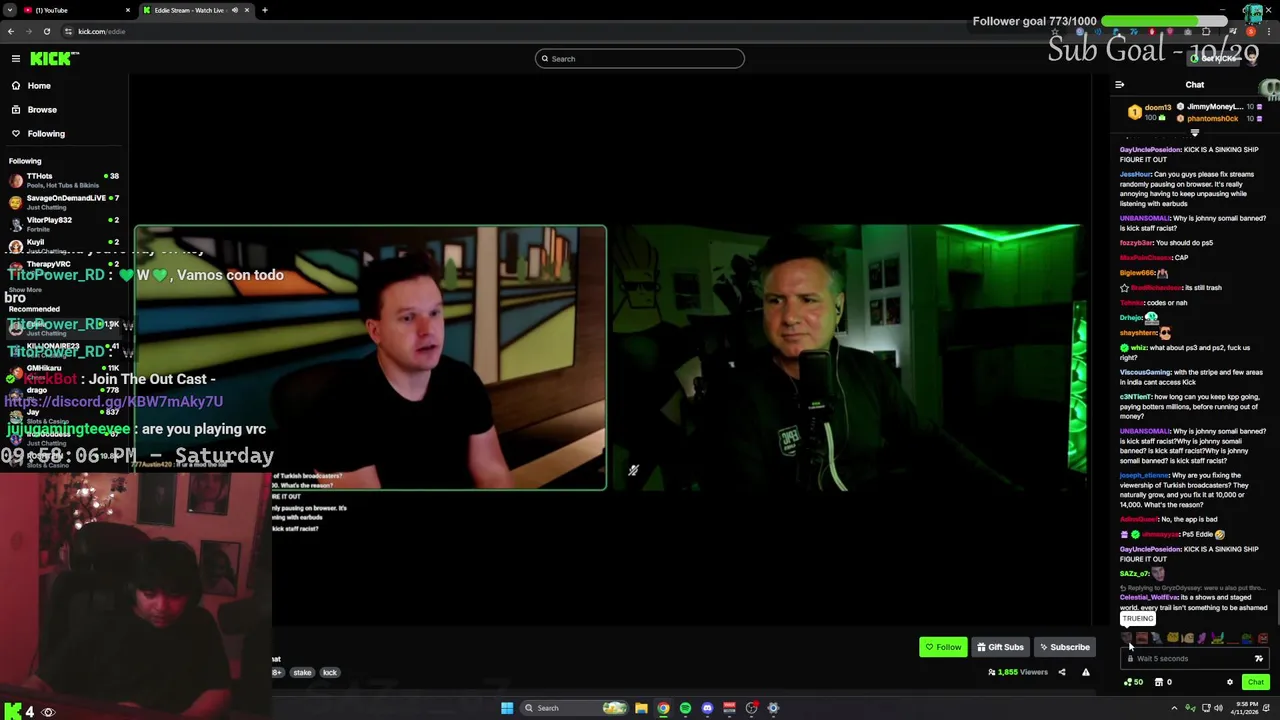This screenshot has width=1280, height=720.
Task: Click the KICK logo
Action: click(52, 59)
